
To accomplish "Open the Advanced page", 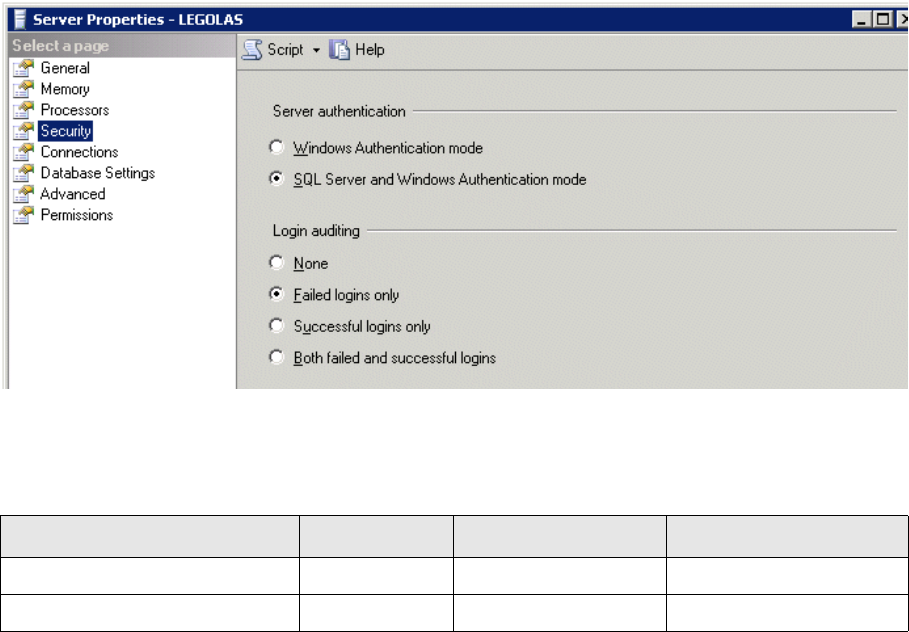I will click(73, 194).
